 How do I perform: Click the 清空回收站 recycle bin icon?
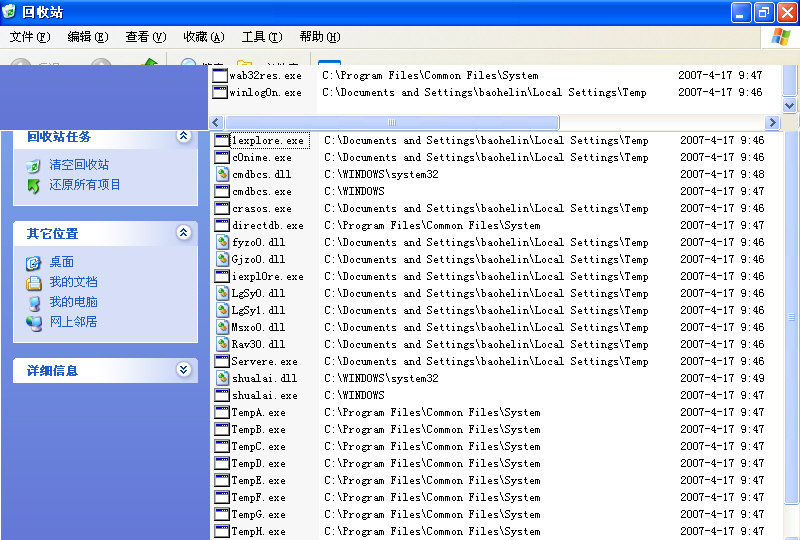pyautogui.click(x=33, y=166)
